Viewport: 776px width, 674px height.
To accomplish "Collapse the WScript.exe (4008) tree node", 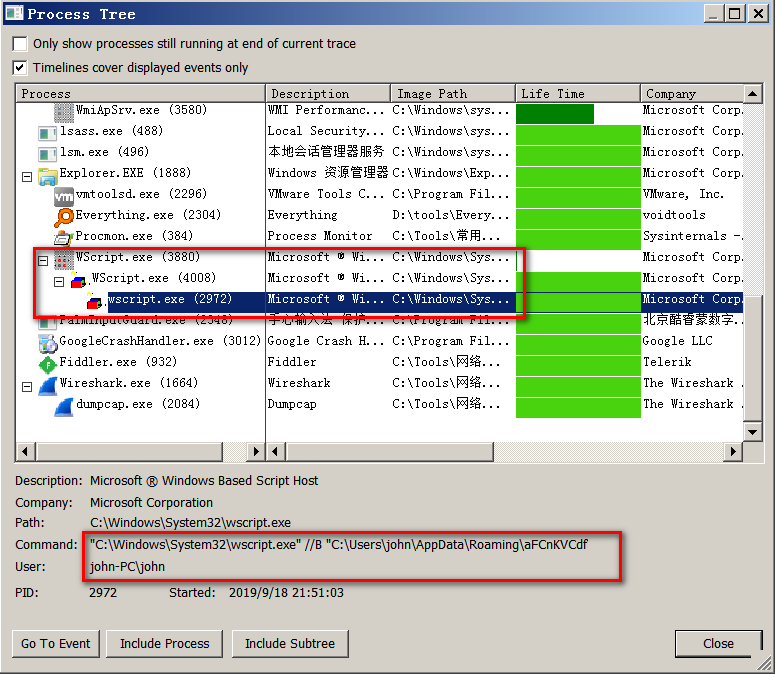I will [x=59, y=282].
